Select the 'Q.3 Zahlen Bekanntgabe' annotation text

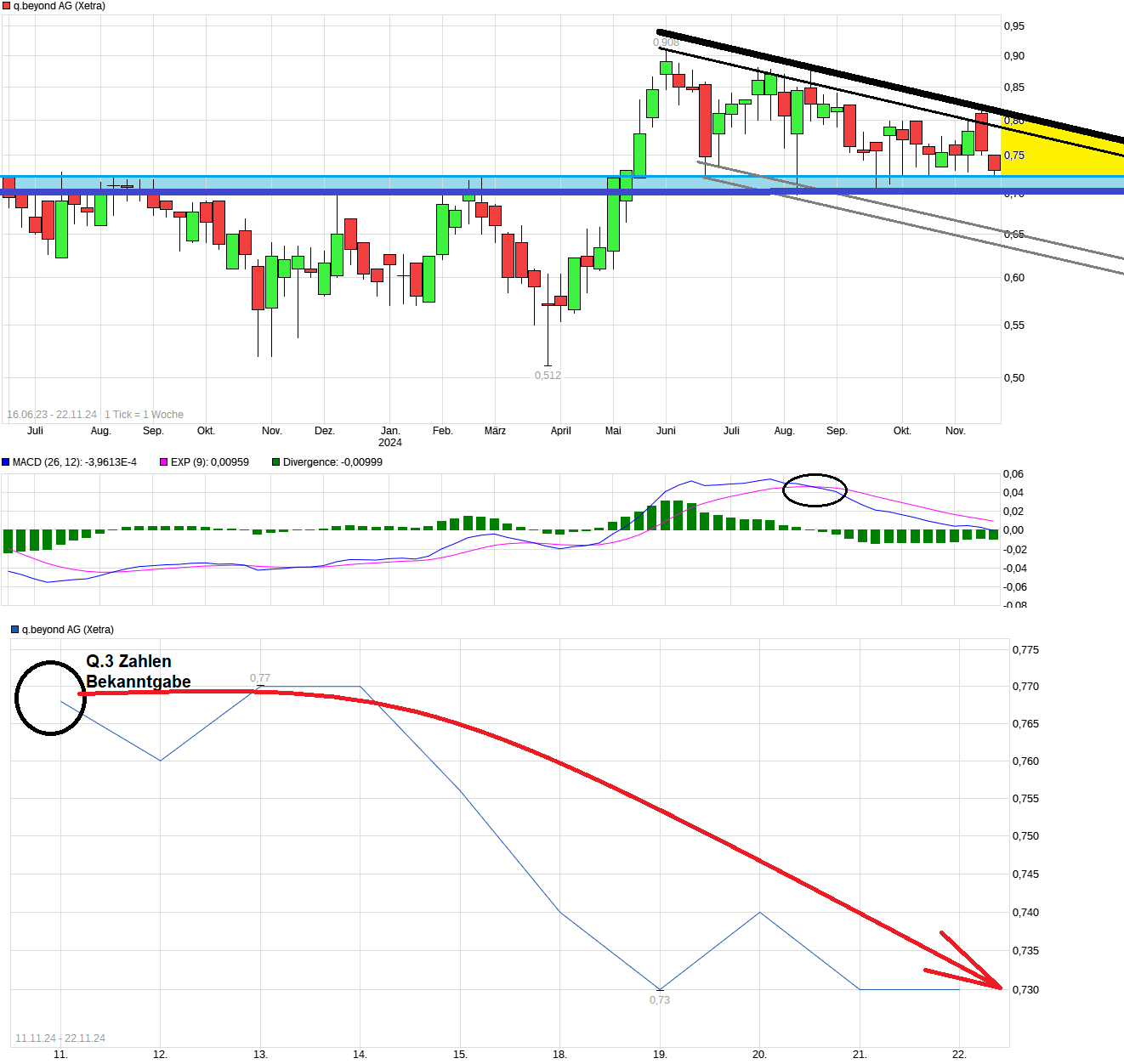click(x=138, y=671)
